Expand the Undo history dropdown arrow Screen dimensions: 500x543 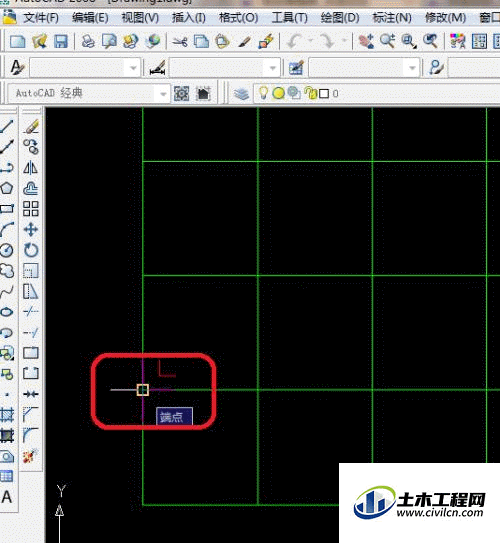tap(311, 41)
